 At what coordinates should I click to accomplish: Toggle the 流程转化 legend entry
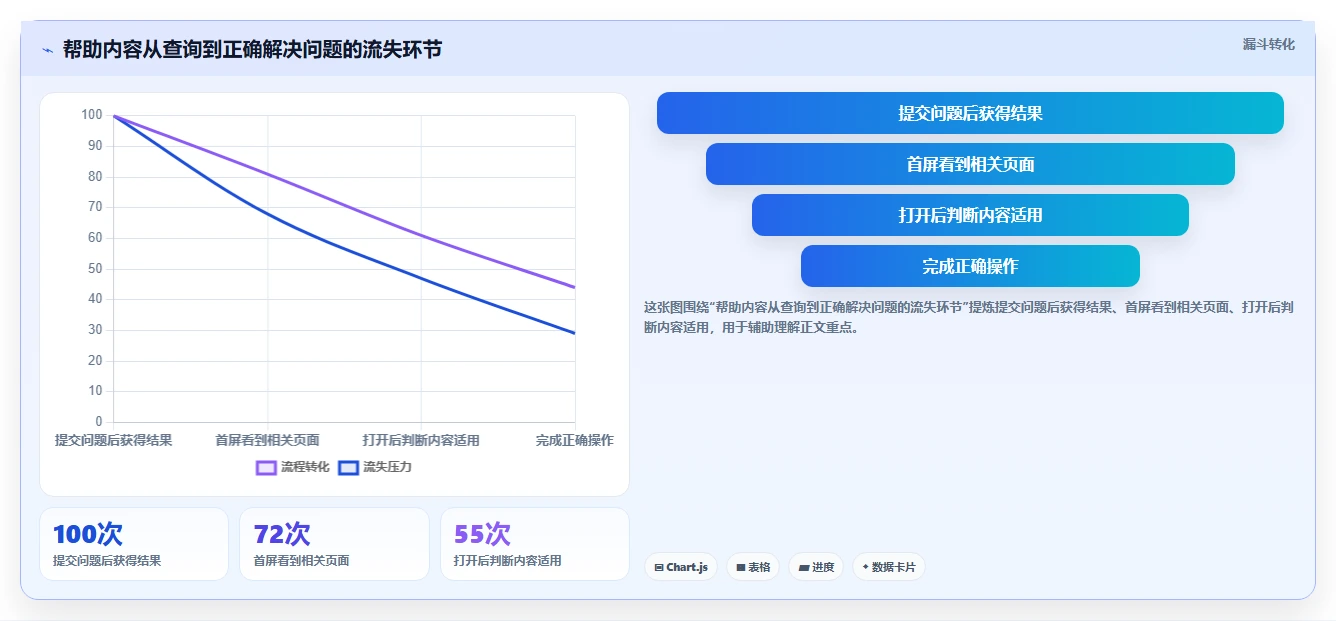pos(293,467)
